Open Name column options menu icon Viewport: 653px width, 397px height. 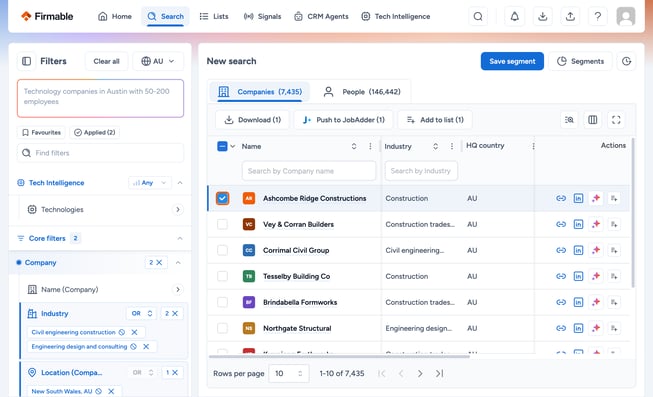[370, 146]
